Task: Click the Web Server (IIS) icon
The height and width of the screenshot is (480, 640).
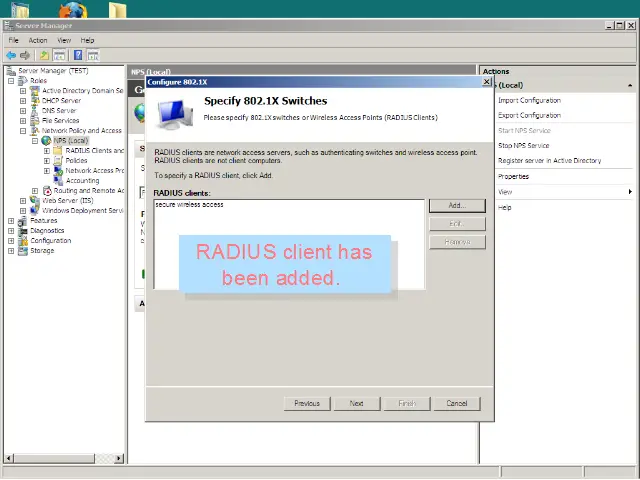Action: (x=35, y=200)
